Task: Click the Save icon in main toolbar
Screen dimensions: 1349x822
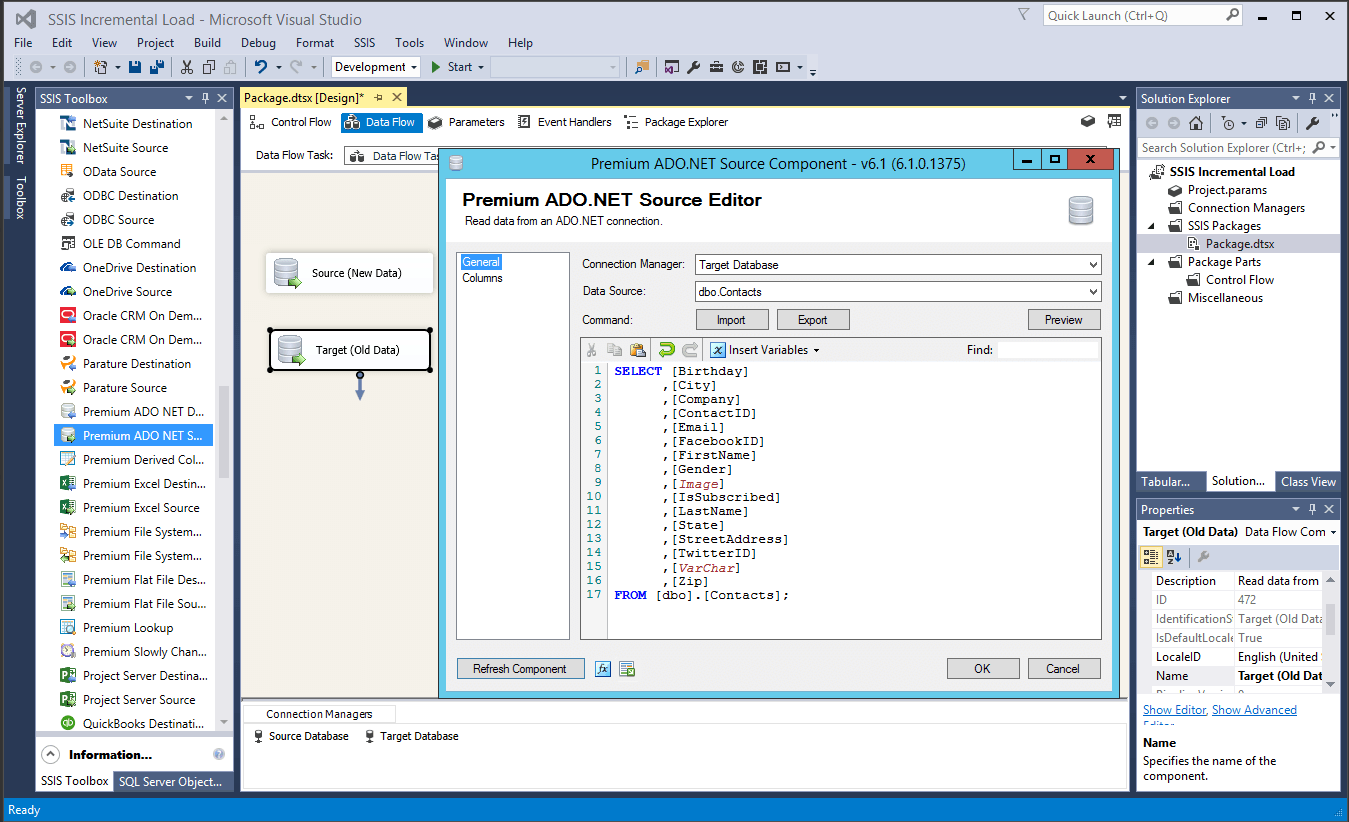Action: click(x=135, y=67)
